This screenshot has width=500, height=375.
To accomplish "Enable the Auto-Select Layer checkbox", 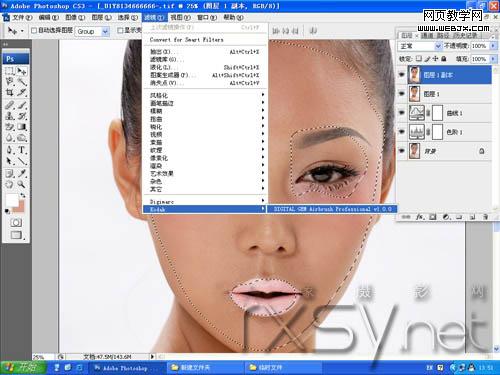I will pos(34,31).
